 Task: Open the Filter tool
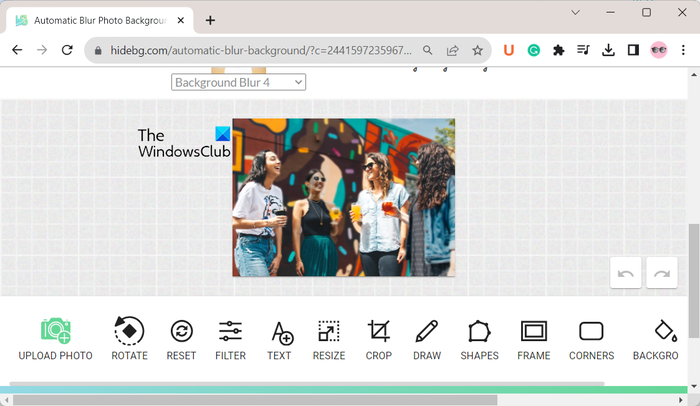[230, 331]
